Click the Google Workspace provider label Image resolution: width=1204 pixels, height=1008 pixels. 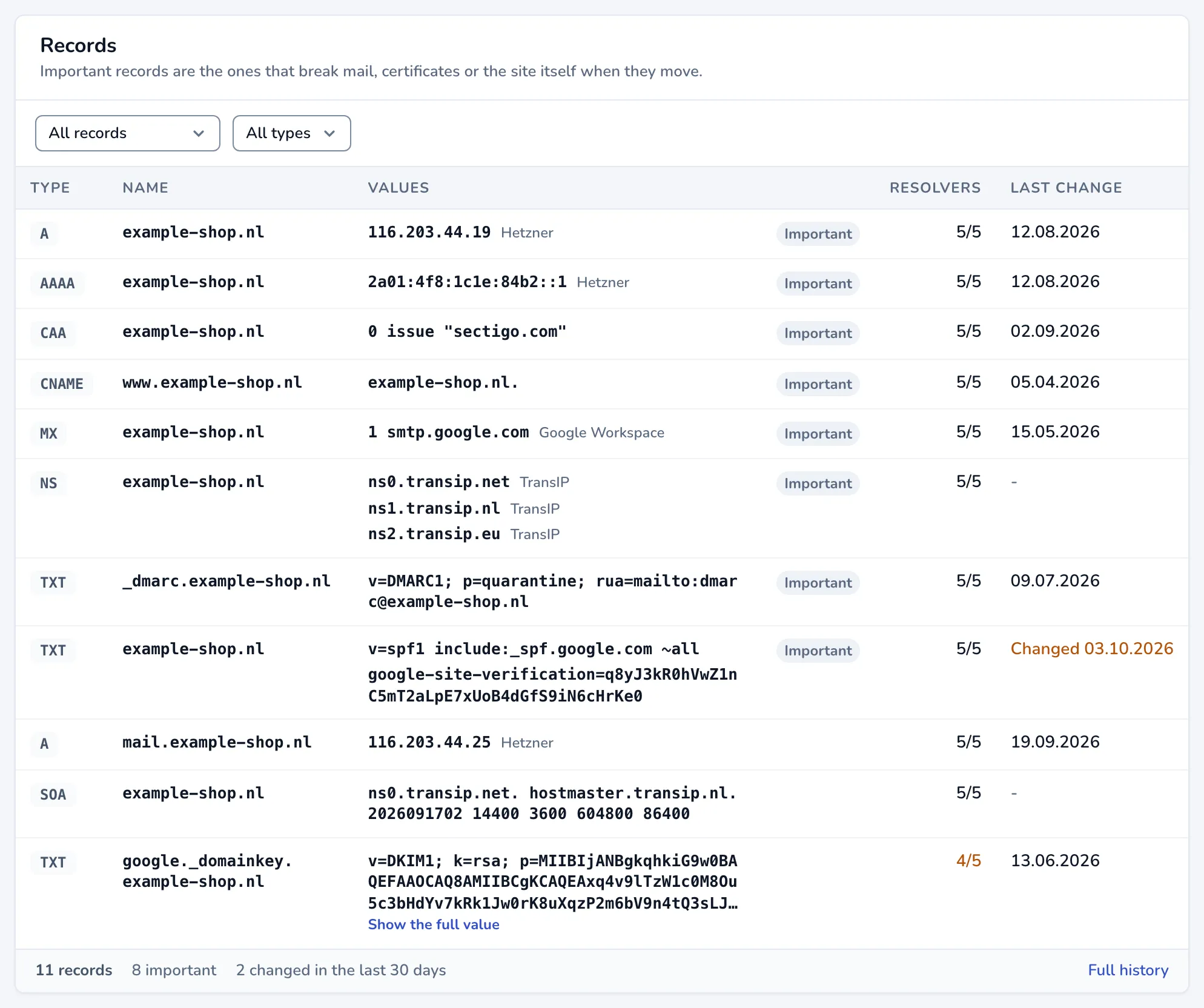(601, 433)
